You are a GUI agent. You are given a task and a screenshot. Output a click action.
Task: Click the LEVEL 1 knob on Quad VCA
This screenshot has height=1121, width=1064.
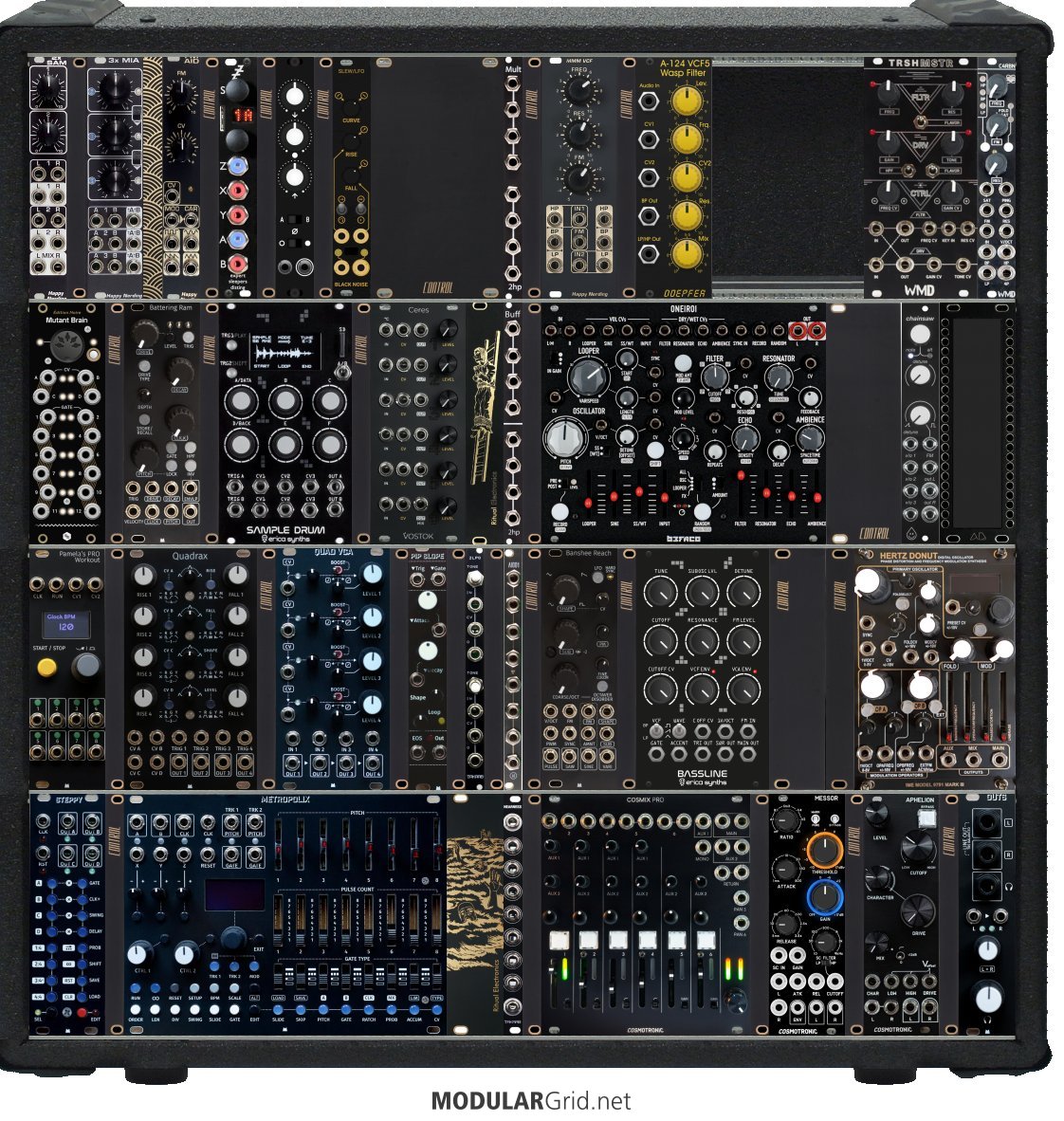click(x=372, y=574)
